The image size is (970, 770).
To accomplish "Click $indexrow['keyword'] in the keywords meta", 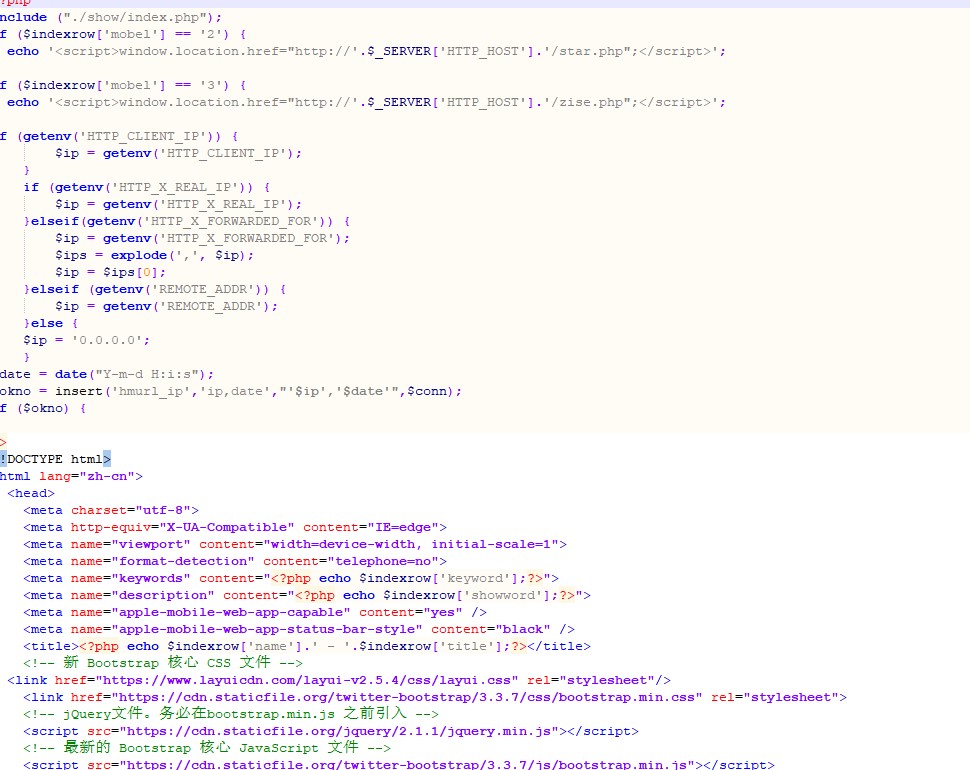I will 438,578.
